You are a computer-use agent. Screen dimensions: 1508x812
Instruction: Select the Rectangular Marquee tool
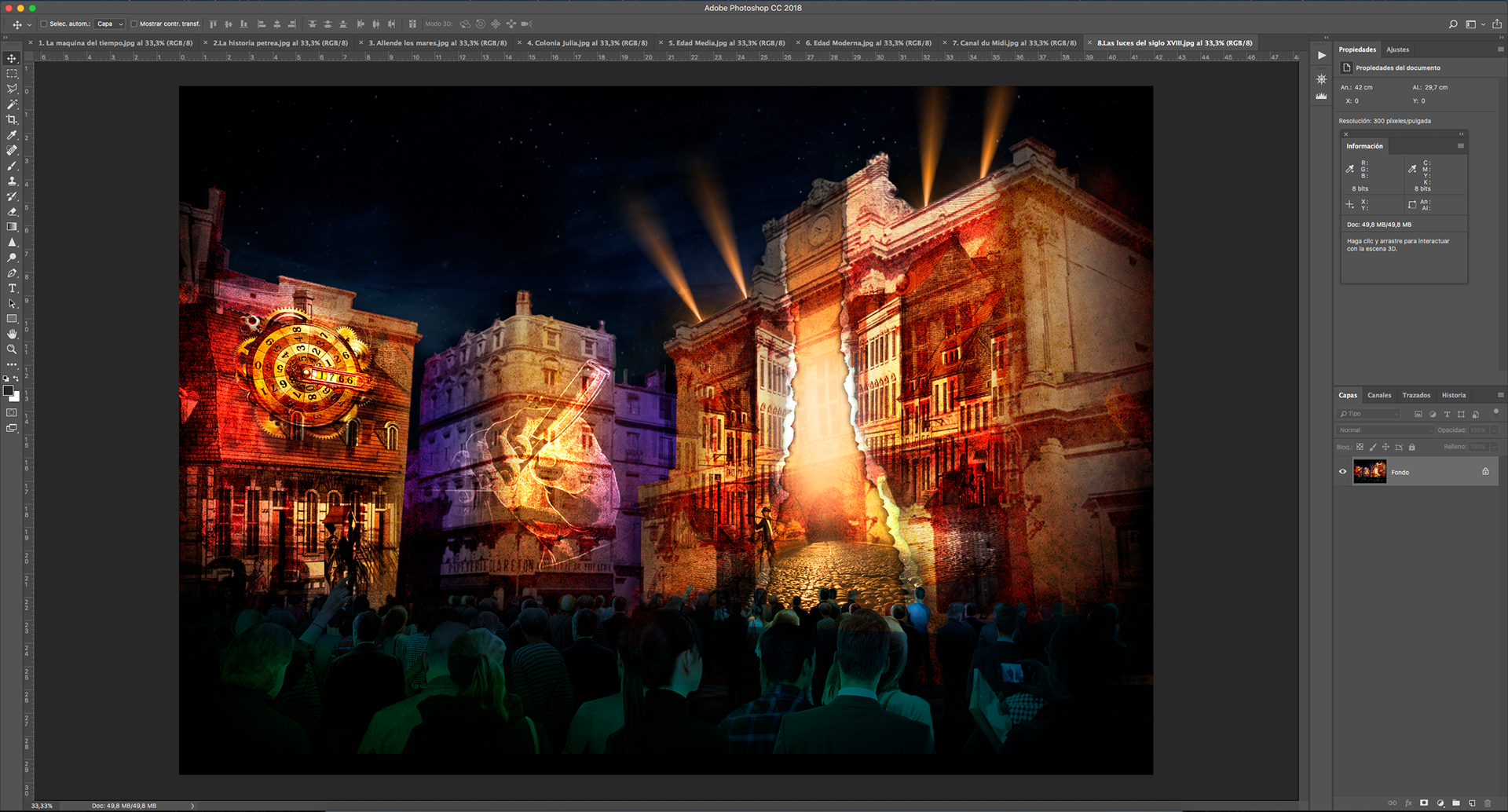click(12, 74)
